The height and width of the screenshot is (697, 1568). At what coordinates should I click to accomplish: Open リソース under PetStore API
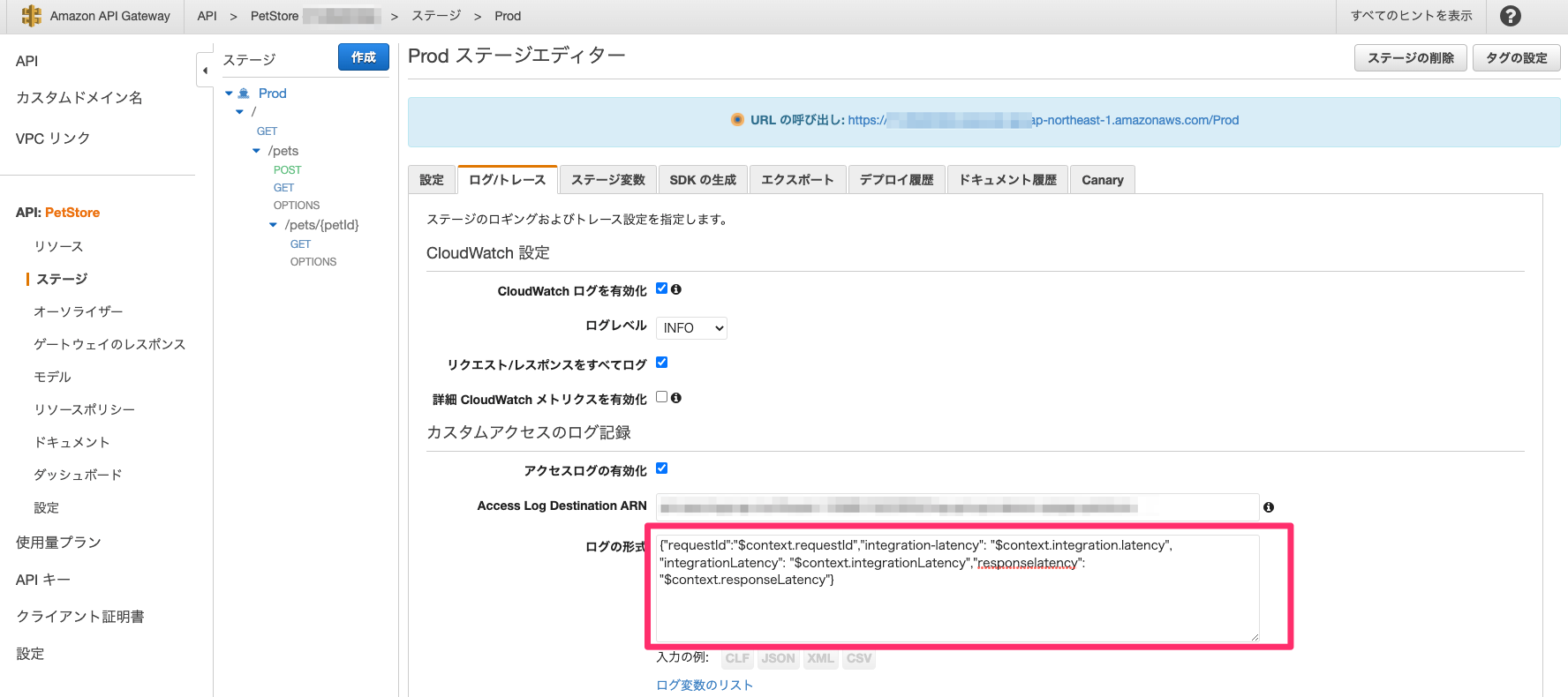click(58, 246)
